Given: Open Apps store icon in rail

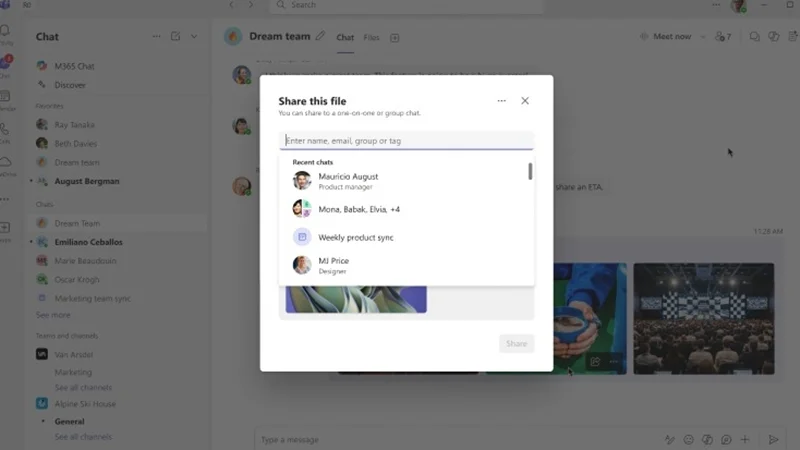Looking at the screenshot, I should point(5,230).
